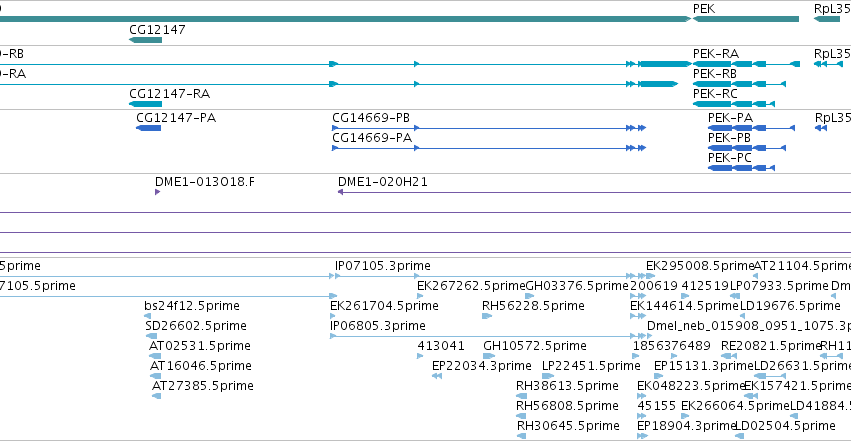
Task: Select the PEK gene feature bar
Action: 746,19
